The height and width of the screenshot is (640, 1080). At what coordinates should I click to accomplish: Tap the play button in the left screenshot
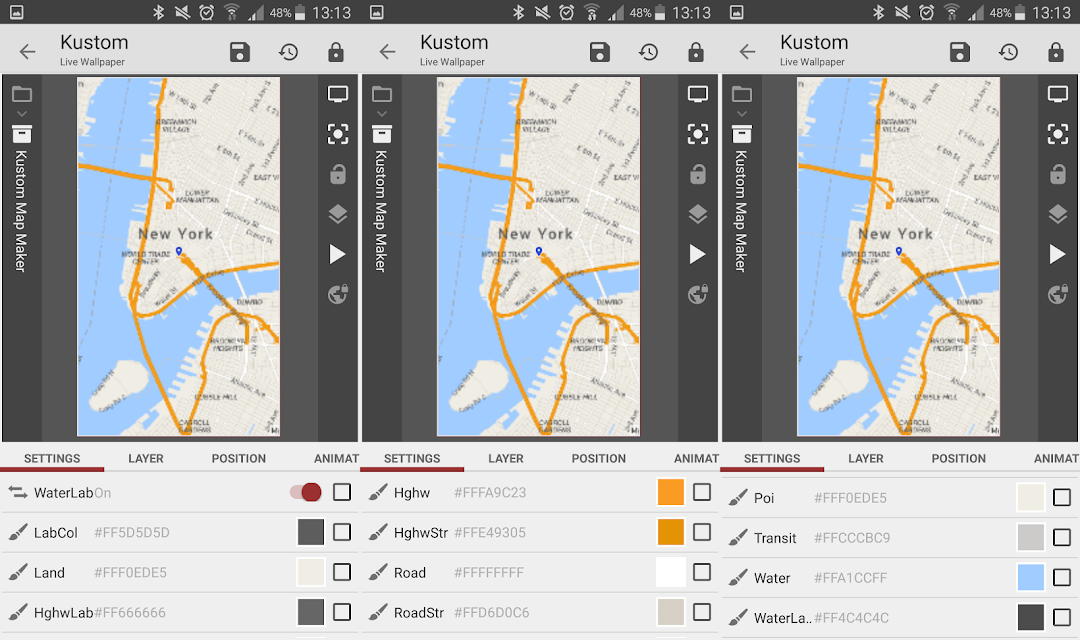click(338, 254)
